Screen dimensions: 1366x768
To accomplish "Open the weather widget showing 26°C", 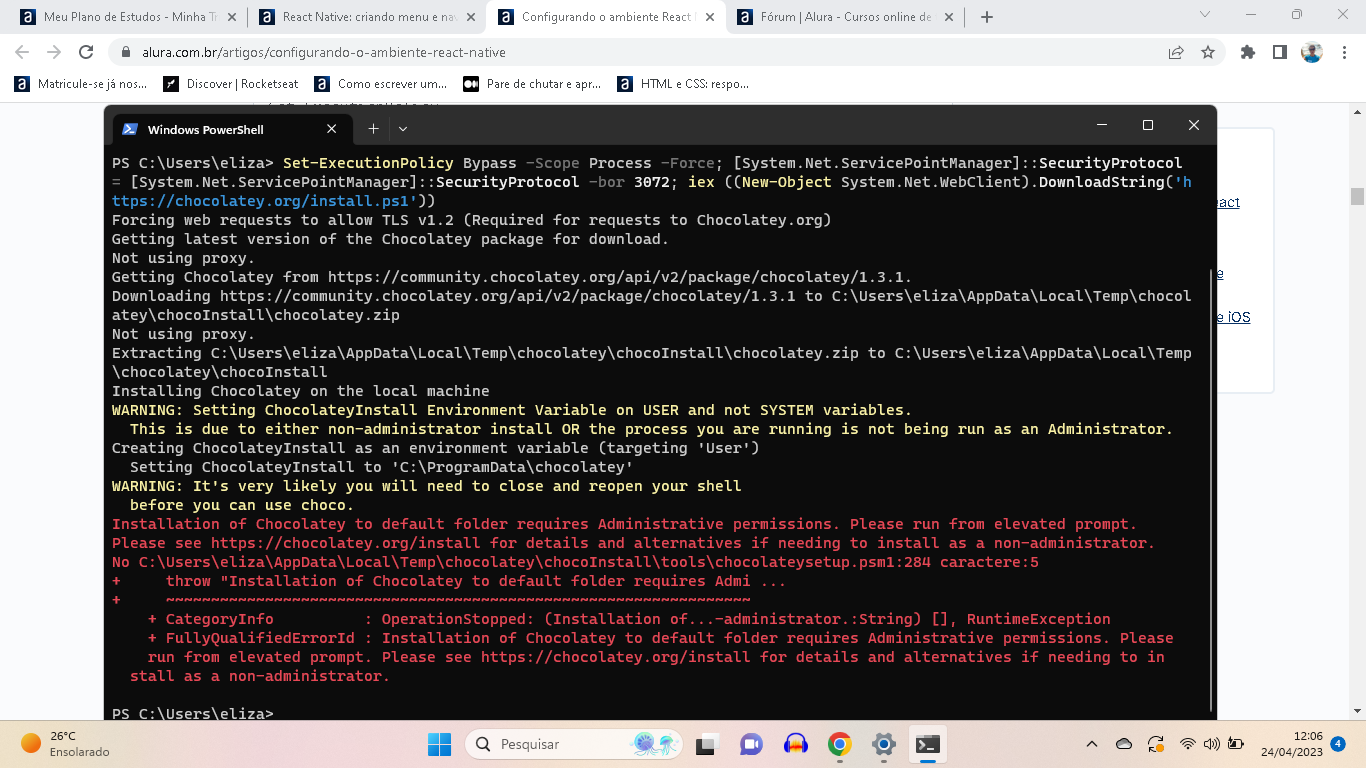I will [x=65, y=744].
